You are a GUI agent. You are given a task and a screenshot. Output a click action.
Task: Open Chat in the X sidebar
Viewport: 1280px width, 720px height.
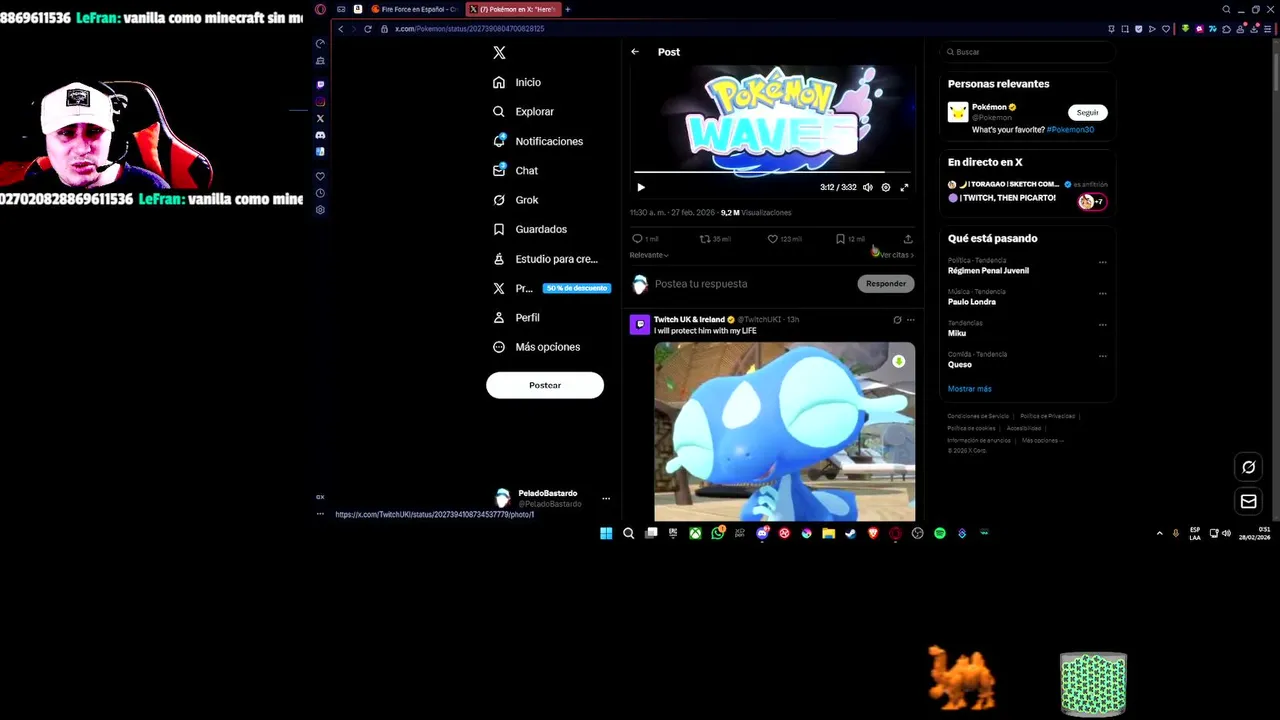[516, 171]
